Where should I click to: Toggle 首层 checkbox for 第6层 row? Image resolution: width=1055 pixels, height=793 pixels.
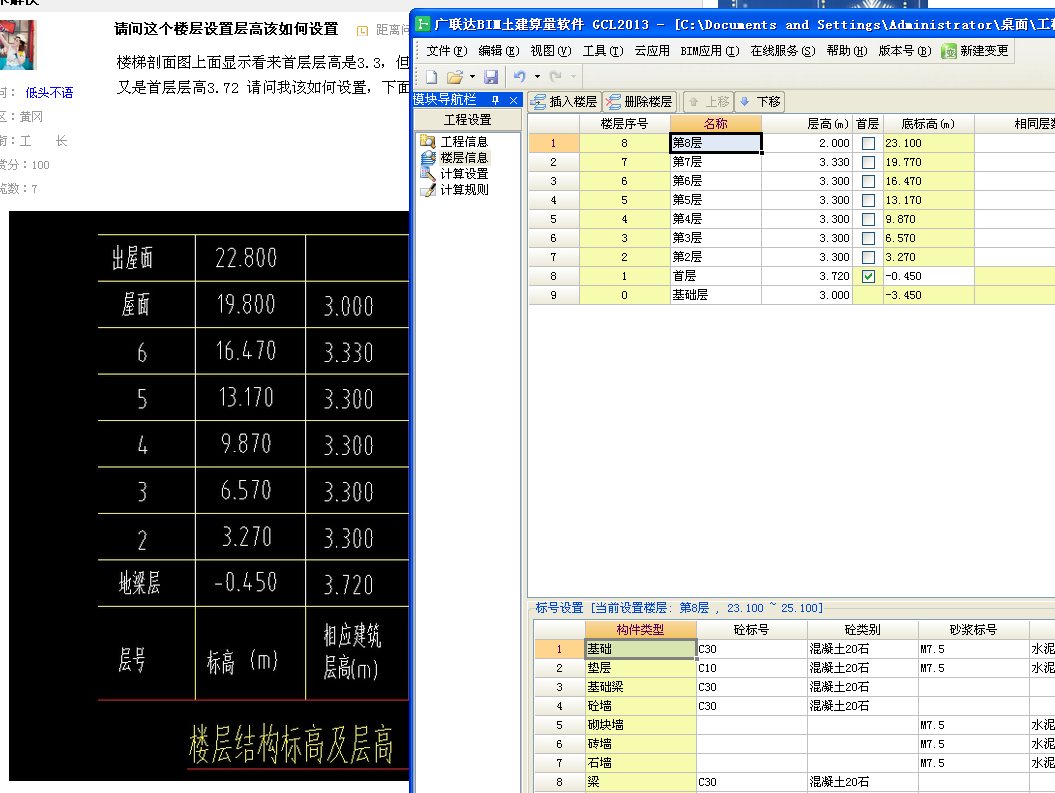point(868,181)
